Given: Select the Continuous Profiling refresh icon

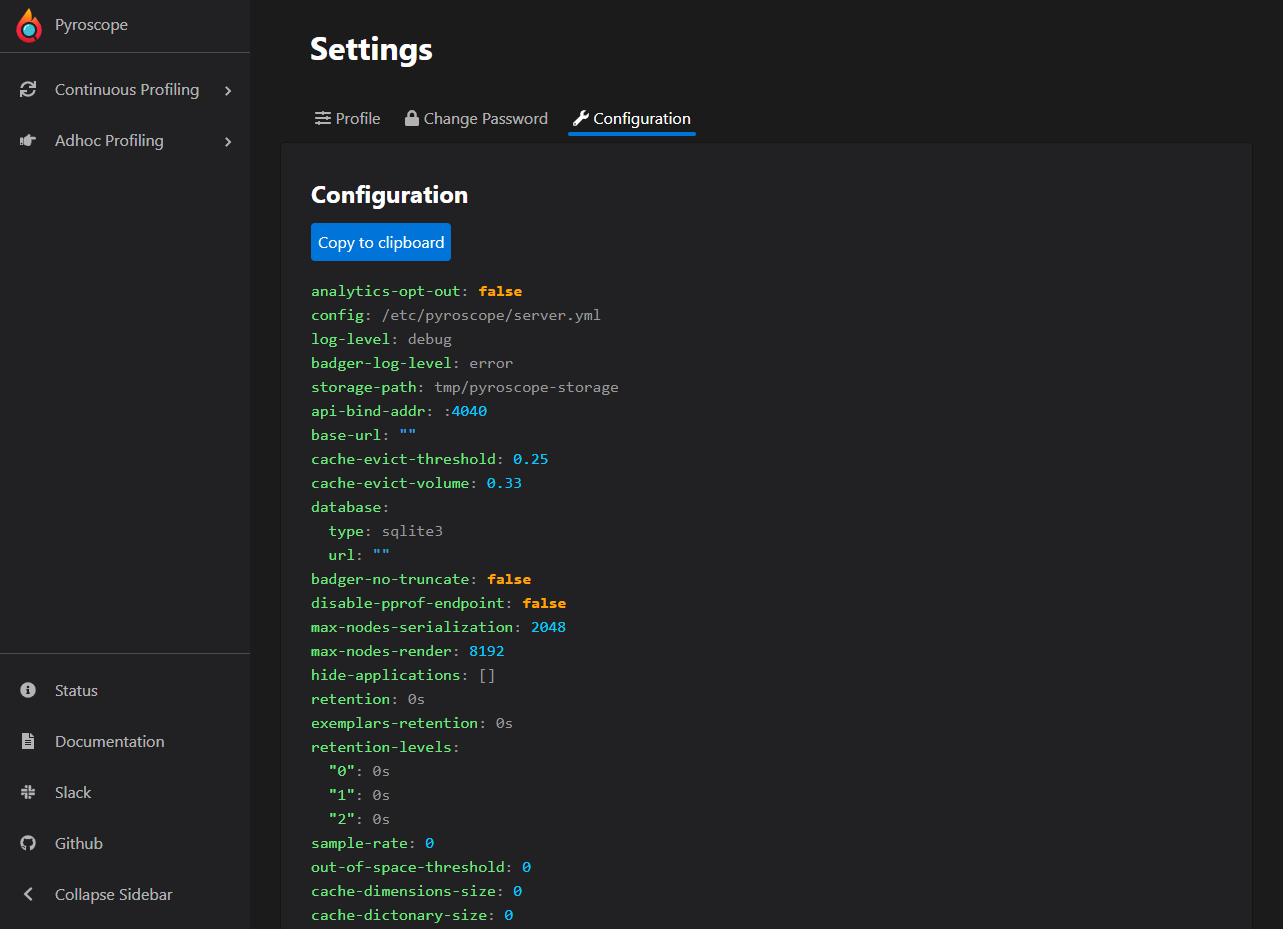Looking at the screenshot, I should pyautogui.click(x=29, y=89).
